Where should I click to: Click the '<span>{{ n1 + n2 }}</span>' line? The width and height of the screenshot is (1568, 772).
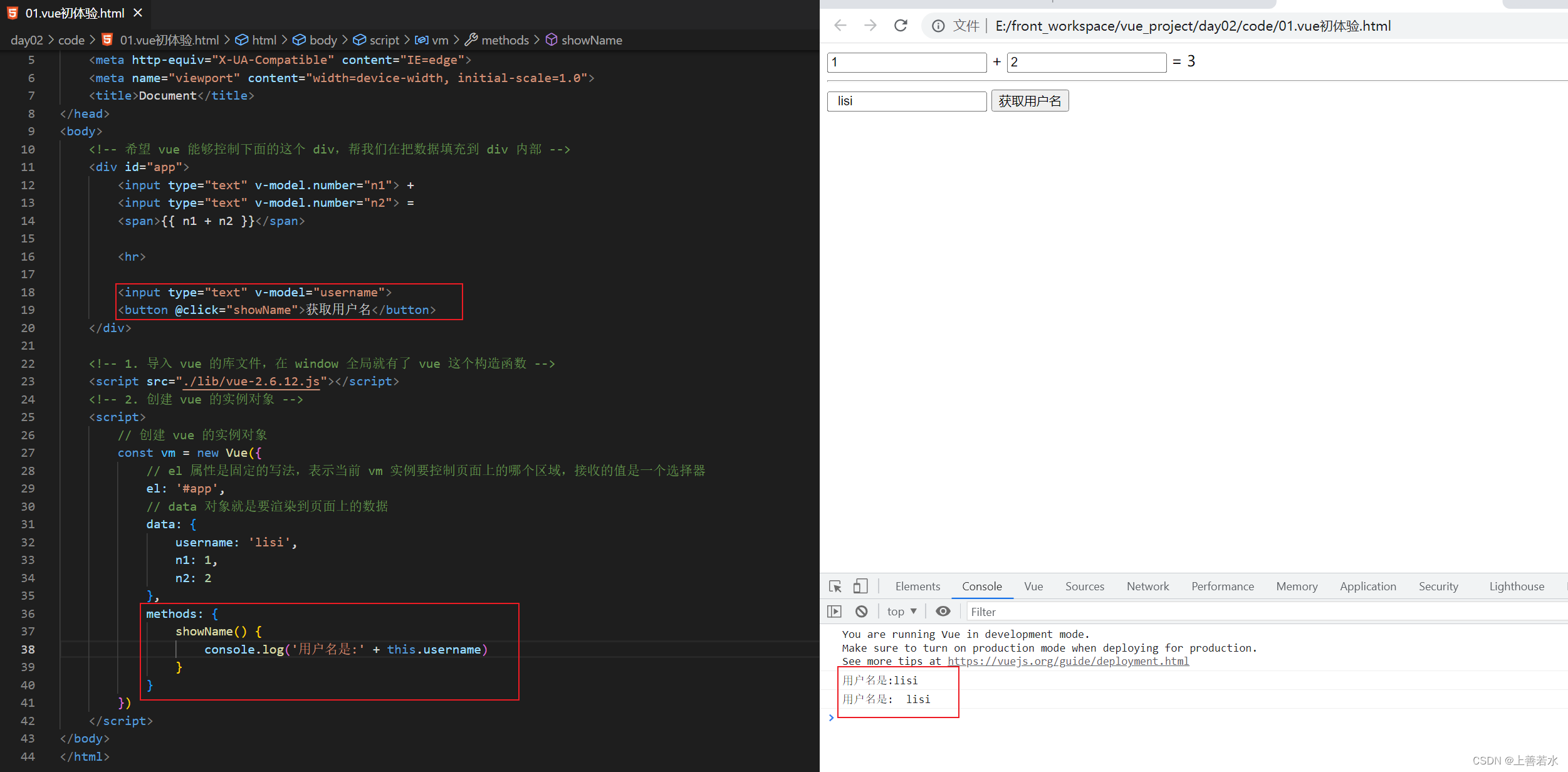click(x=211, y=221)
